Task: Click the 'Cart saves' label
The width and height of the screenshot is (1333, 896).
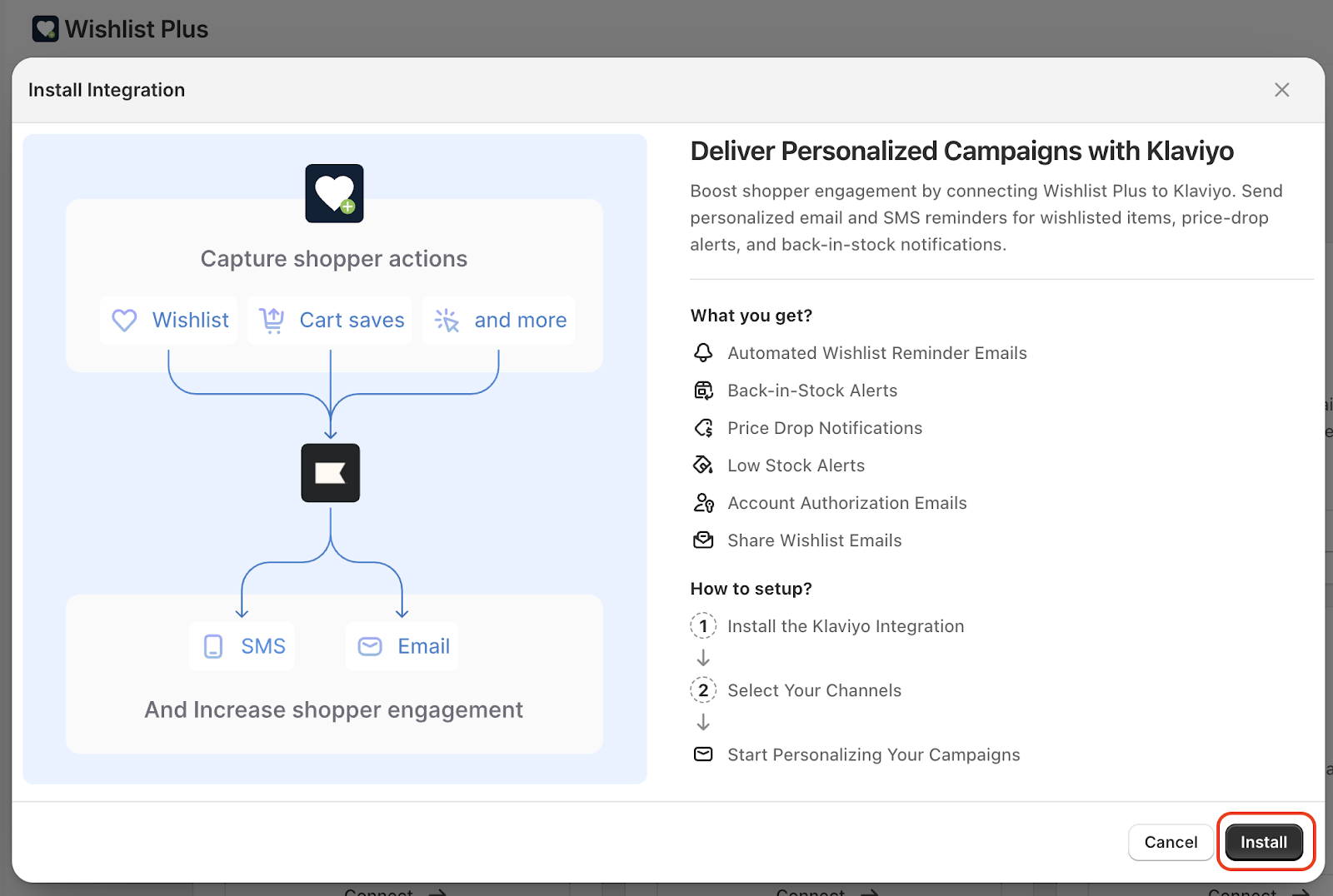Action: pos(352,321)
